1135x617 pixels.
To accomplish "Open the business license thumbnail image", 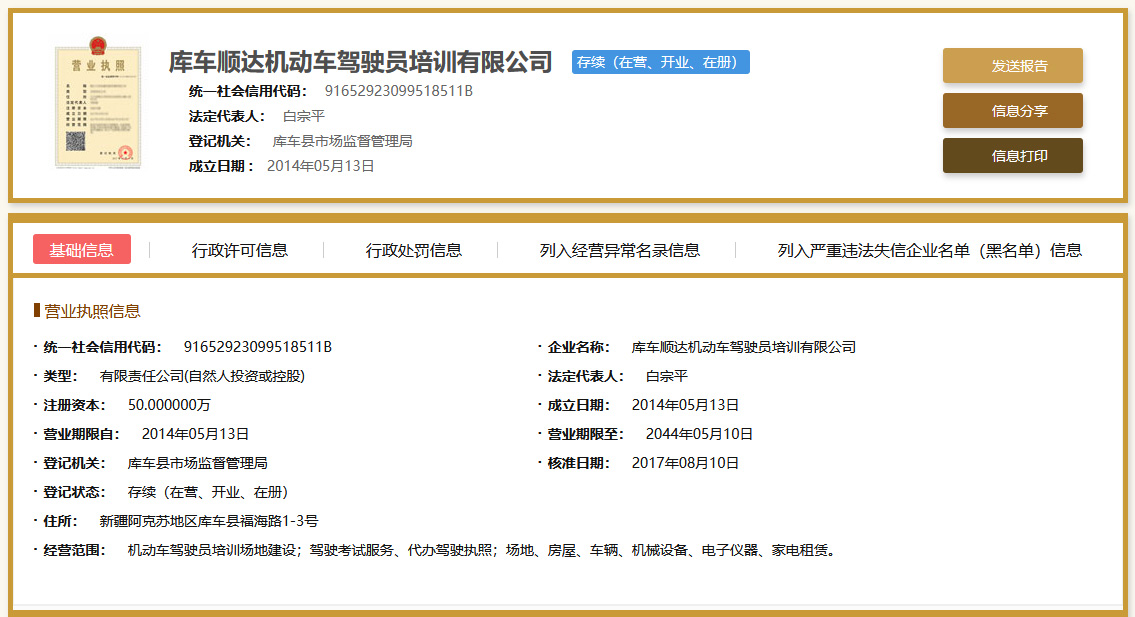I will coord(98,102).
